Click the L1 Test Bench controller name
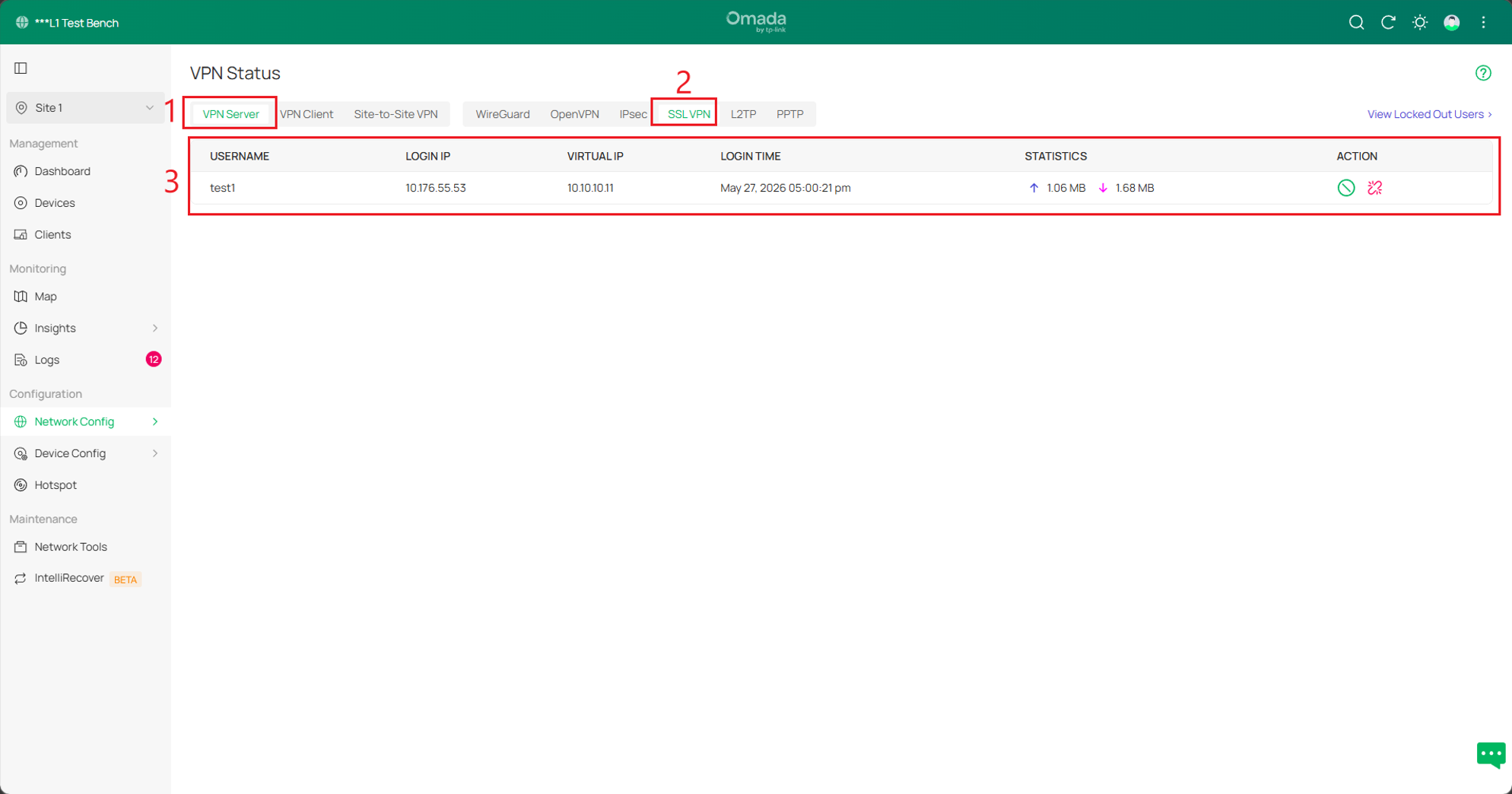Screen dimensions: 1512x794 77,23
